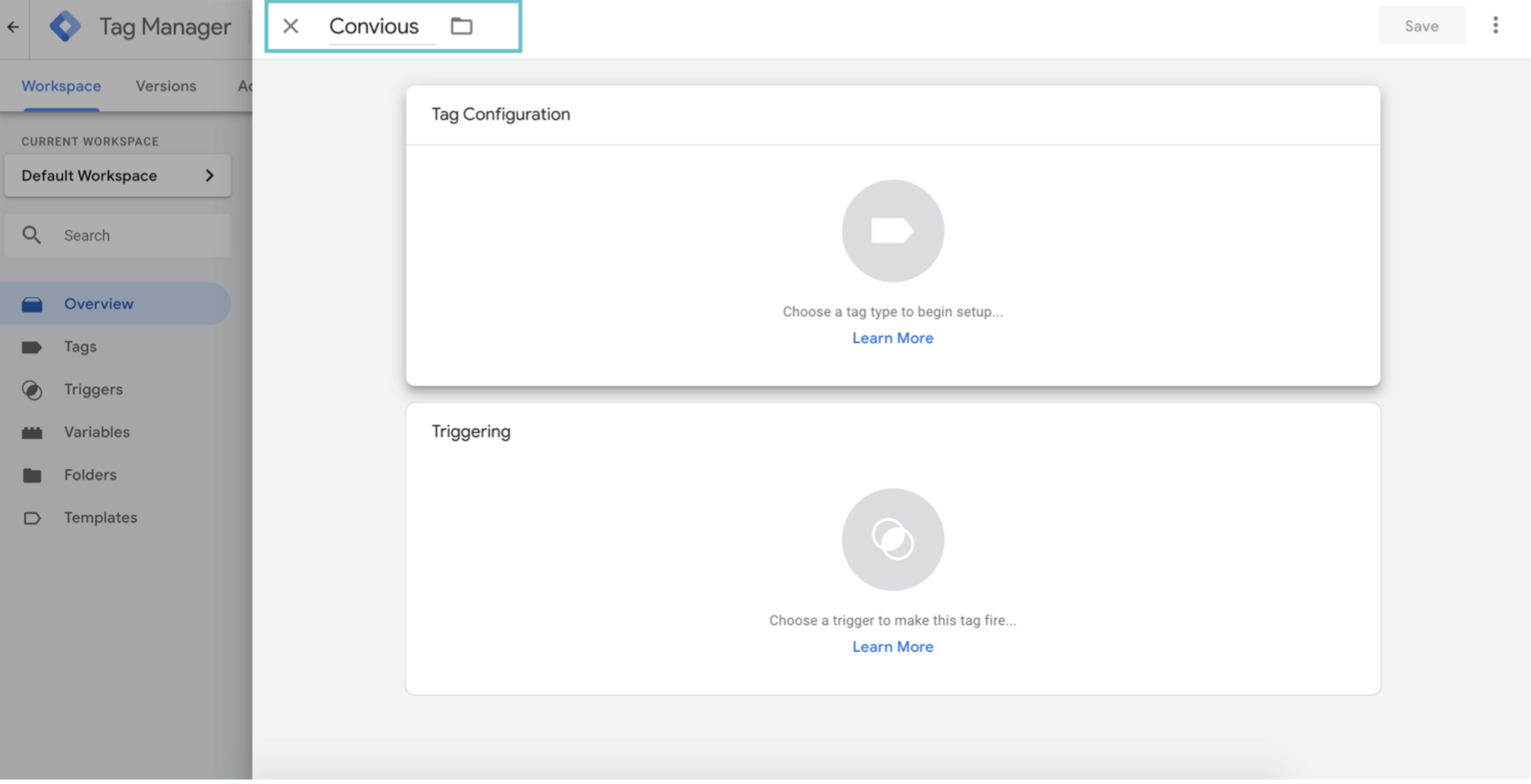Screen dimensions: 1531x784
Task: Switch to the Versions tab
Action: click(165, 86)
